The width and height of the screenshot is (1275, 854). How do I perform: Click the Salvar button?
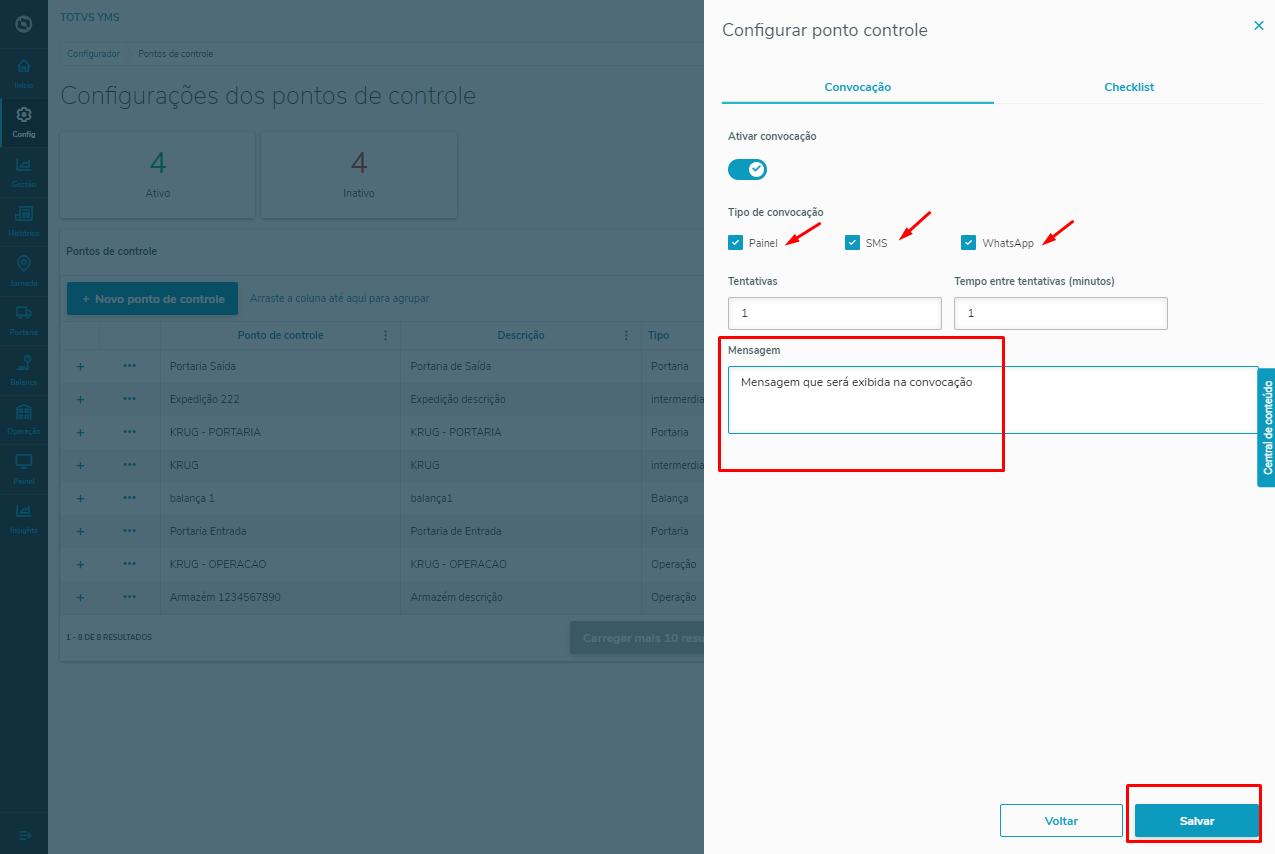pos(1196,821)
